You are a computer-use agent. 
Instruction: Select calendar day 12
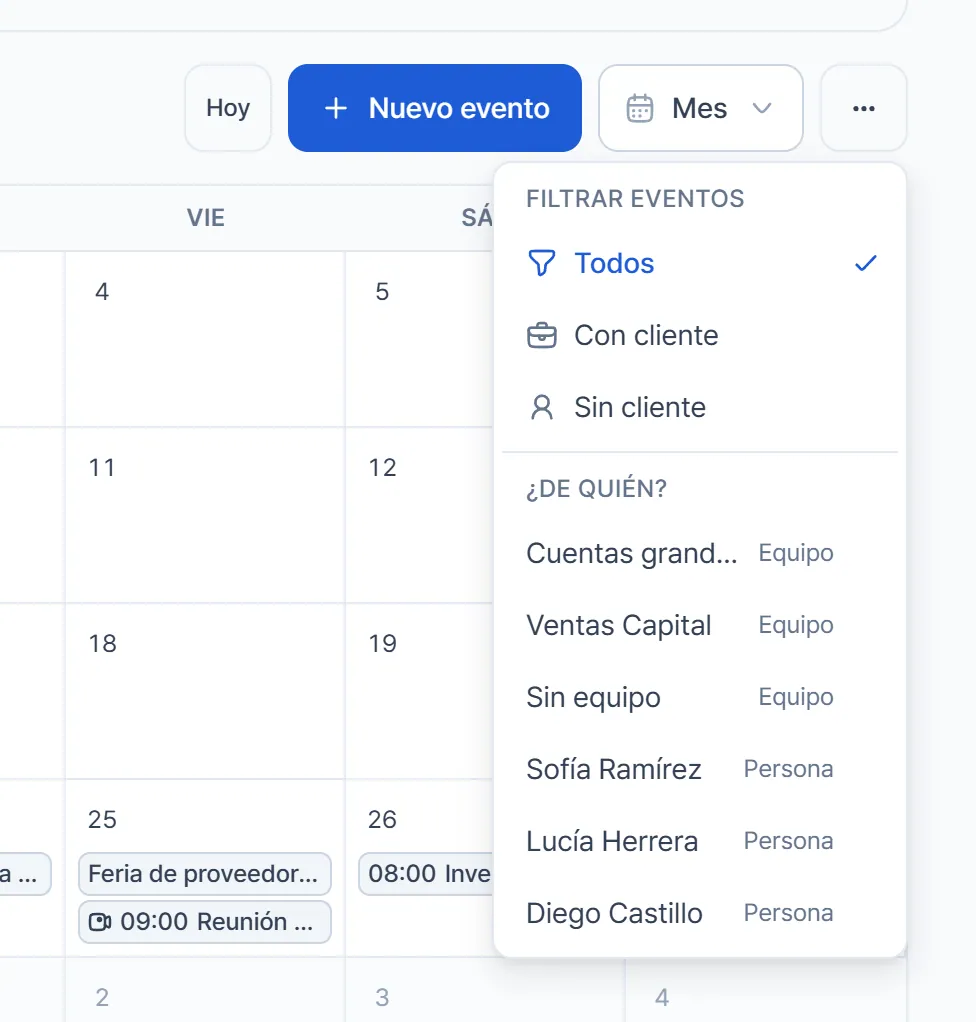[x=382, y=467]
